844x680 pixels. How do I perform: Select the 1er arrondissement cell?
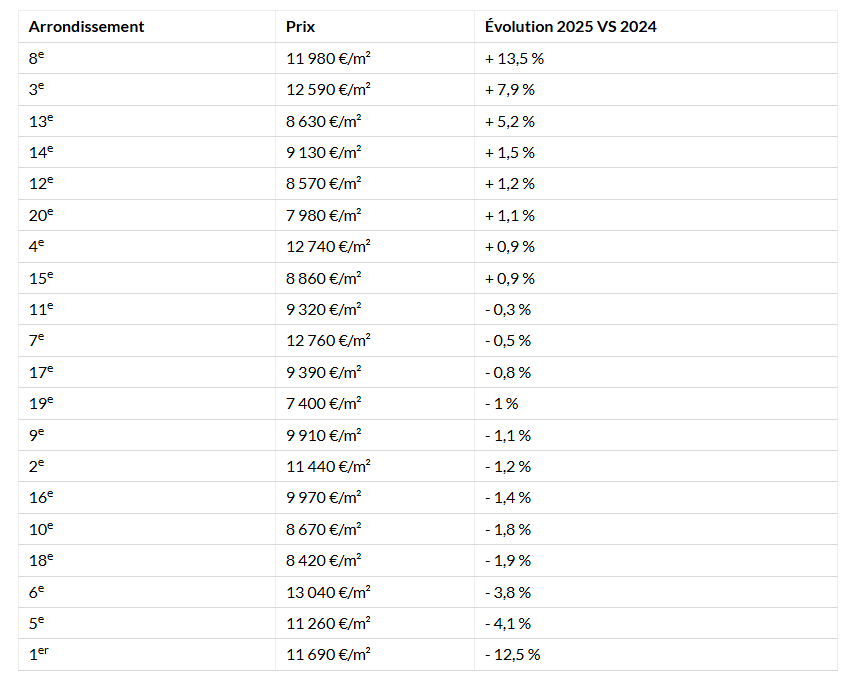40,655
